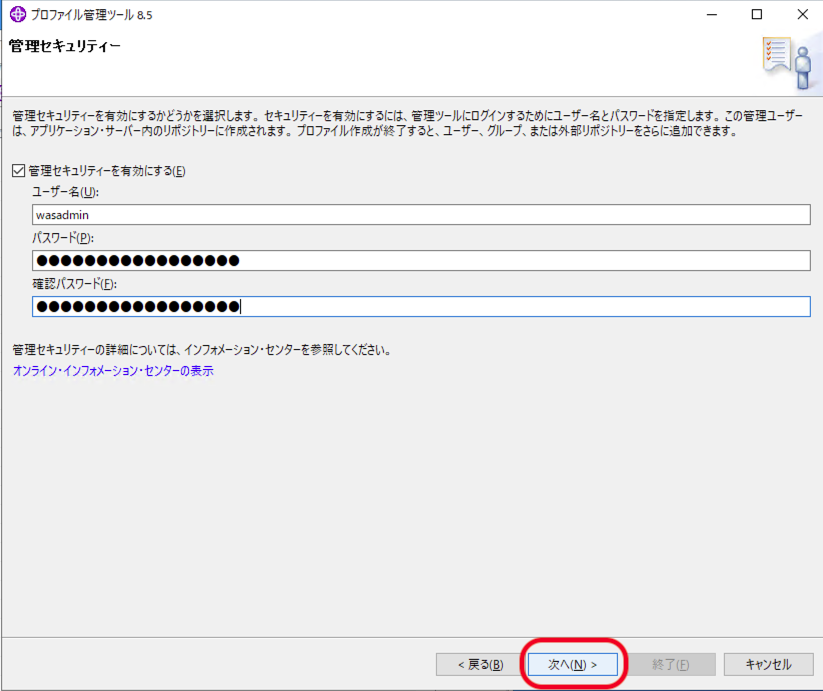
Task: Uncheck 管理セキュリティーを有効にする checkbox
Action: click(x=18, y=171)
